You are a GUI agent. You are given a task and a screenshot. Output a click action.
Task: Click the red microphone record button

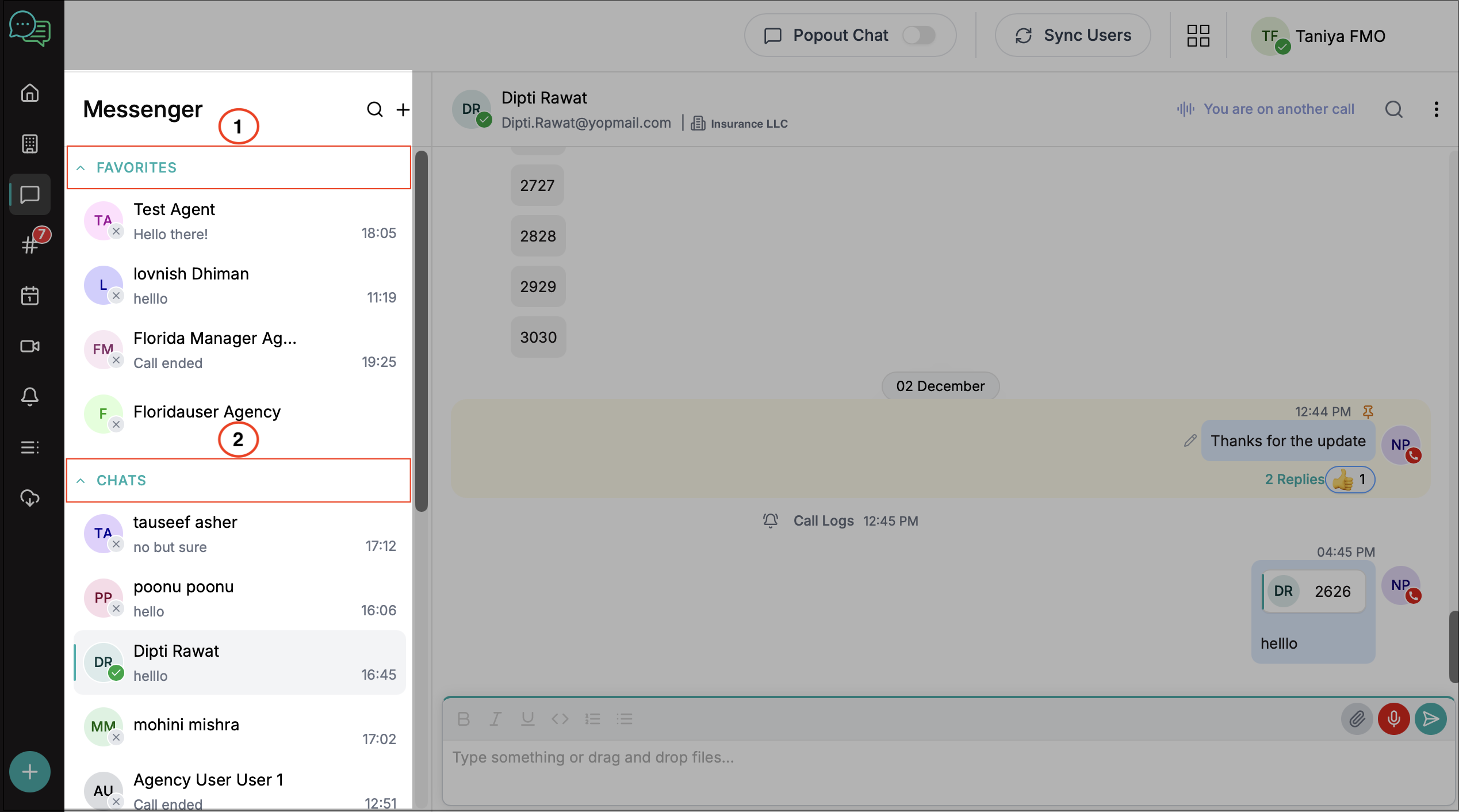click(x=1393, y=719)
